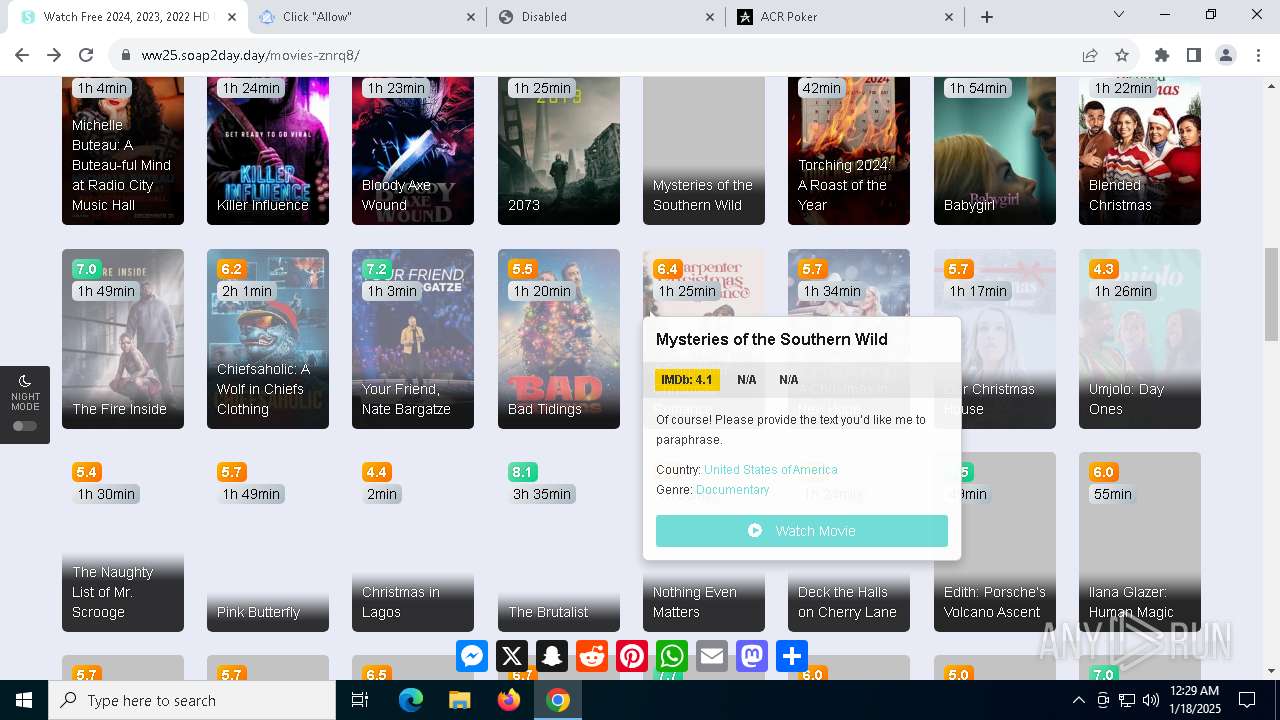Open Blended Christmas movie poster
This screenshot has width=1280, height=720.
point(1140,150)
